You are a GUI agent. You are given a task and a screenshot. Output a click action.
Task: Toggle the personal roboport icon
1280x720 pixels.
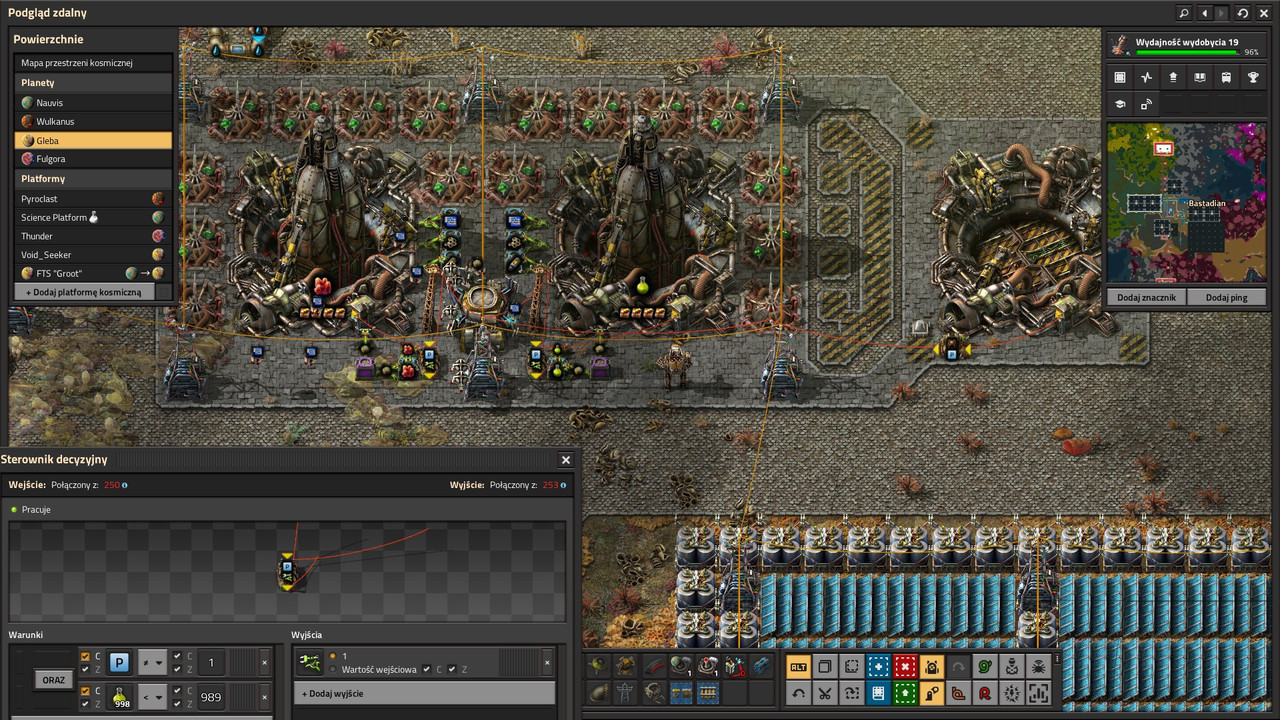click(x=932, y=667)
